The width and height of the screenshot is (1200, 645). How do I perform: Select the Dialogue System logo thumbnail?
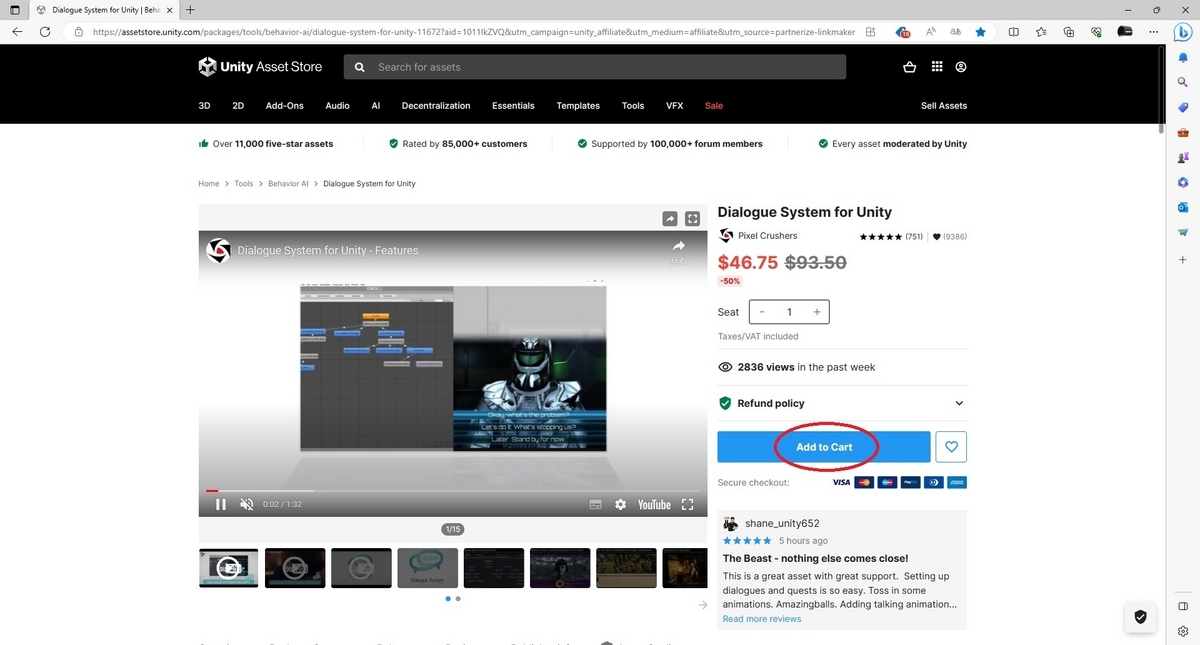pos(427,568)
